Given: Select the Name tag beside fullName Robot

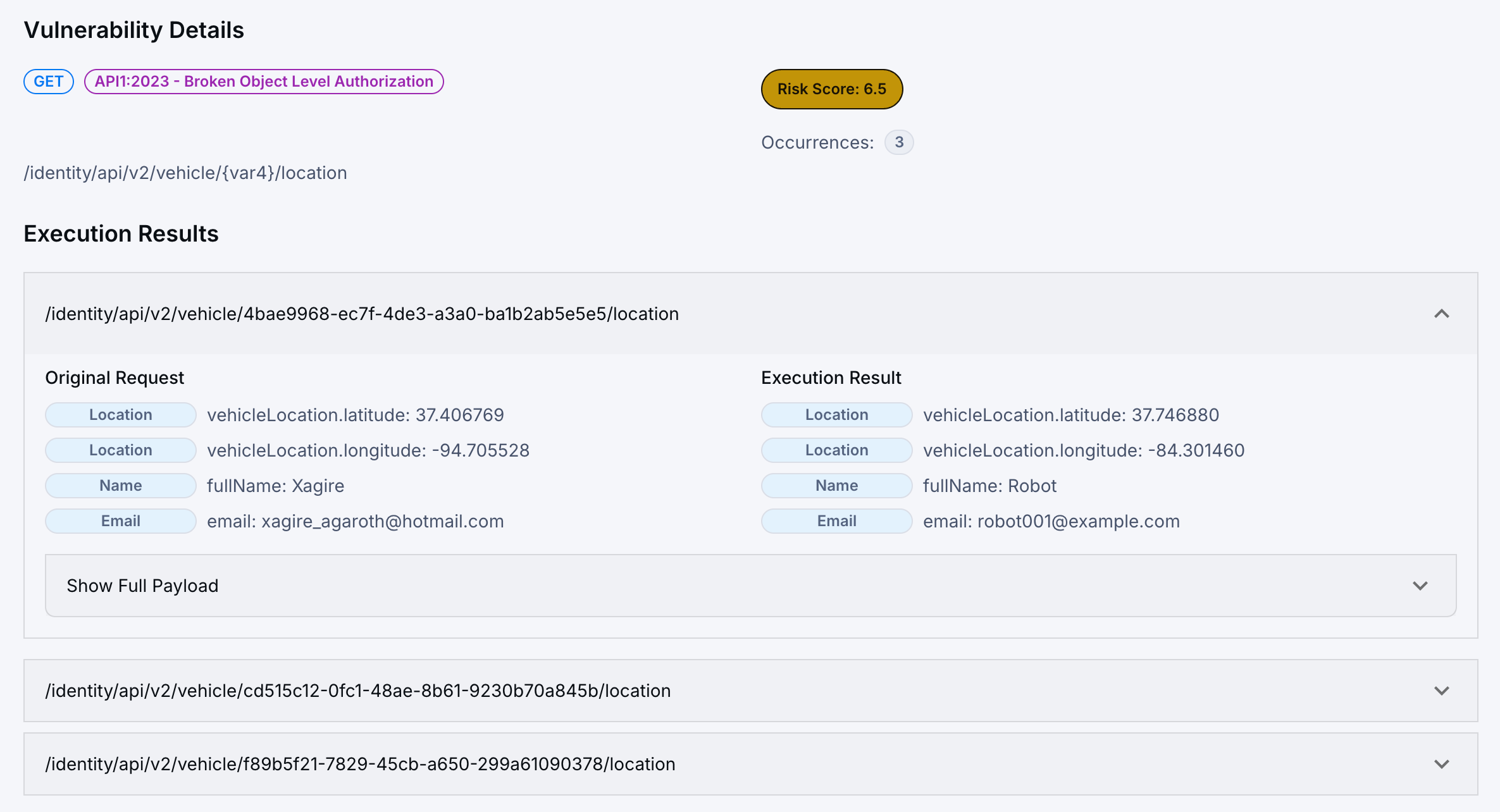Looking at the screenshot, I should coord(836,485).
